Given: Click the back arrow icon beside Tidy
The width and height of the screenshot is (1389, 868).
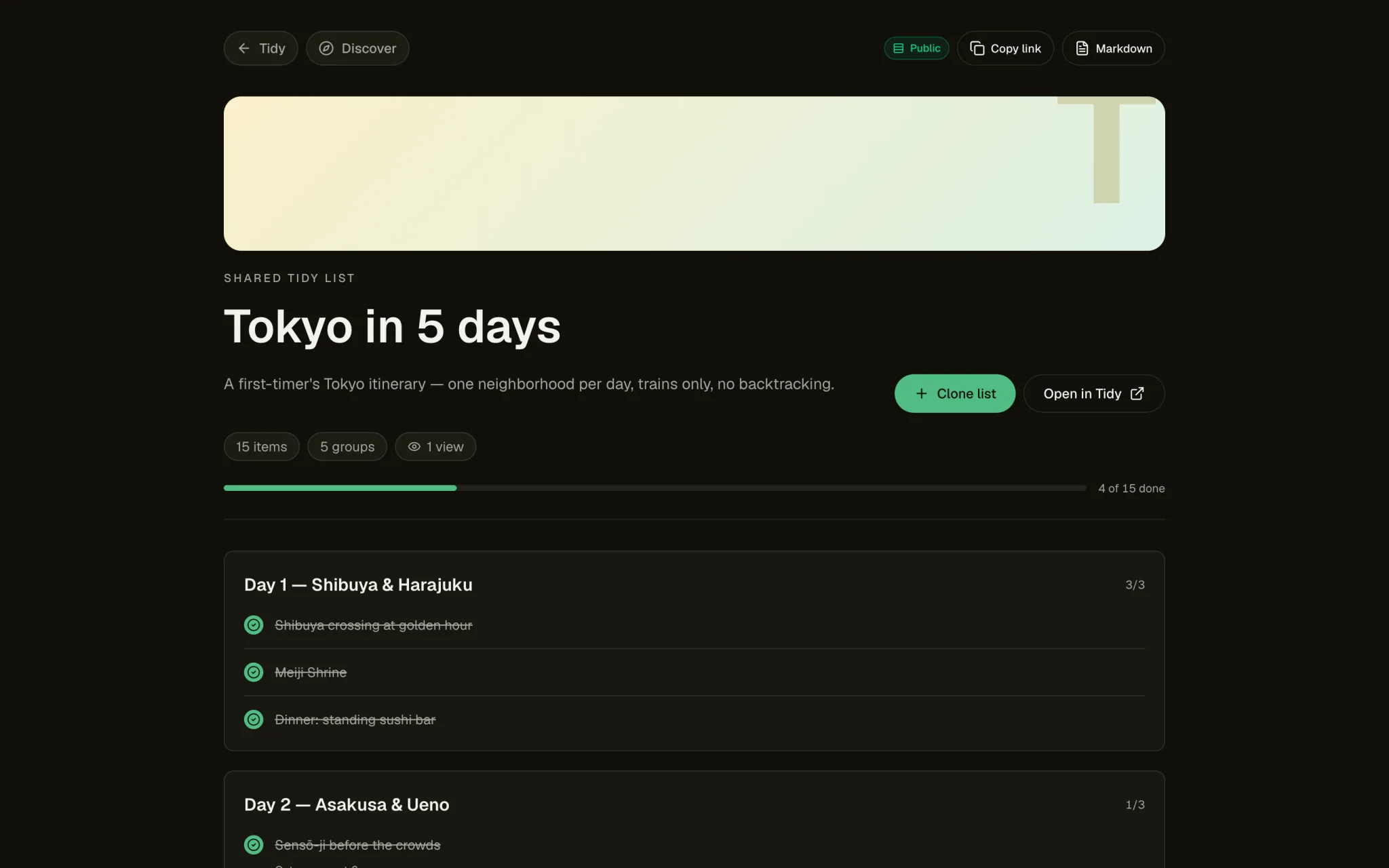Looking at the screenshot, I should coord(244,48).
